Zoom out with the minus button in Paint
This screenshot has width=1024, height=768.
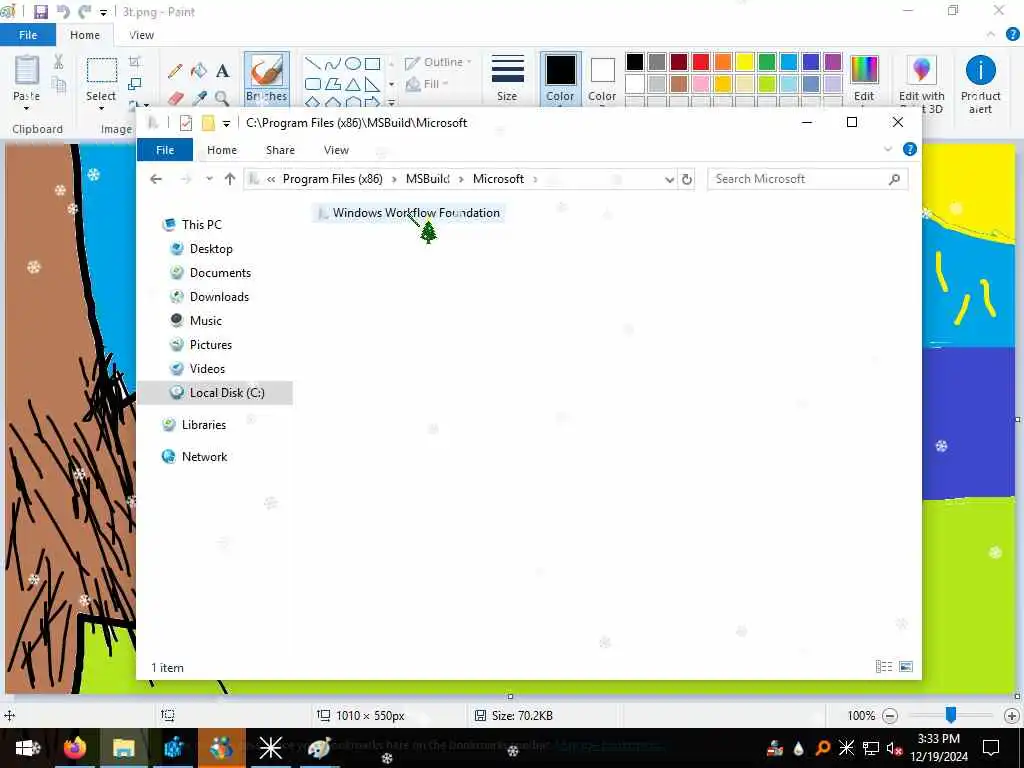coord(889,716)
